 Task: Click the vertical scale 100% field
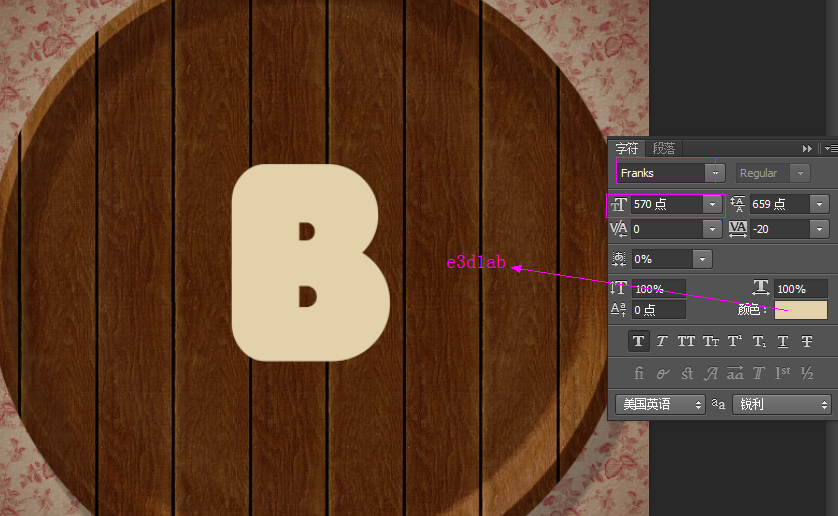658,289
